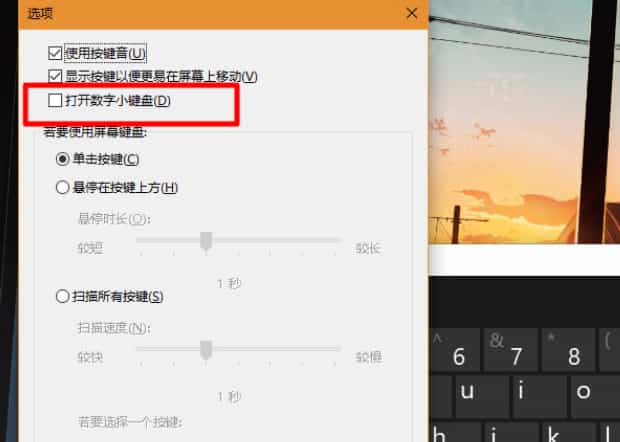Image resolution: width=620 pixels, height=442 pixels.
Task: Tap the 7 key on on-screen keyboard
Action: 511,349
